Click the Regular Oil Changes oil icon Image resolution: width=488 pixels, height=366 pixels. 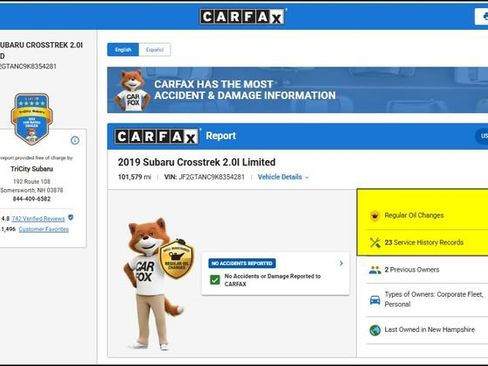coord(375,216)
